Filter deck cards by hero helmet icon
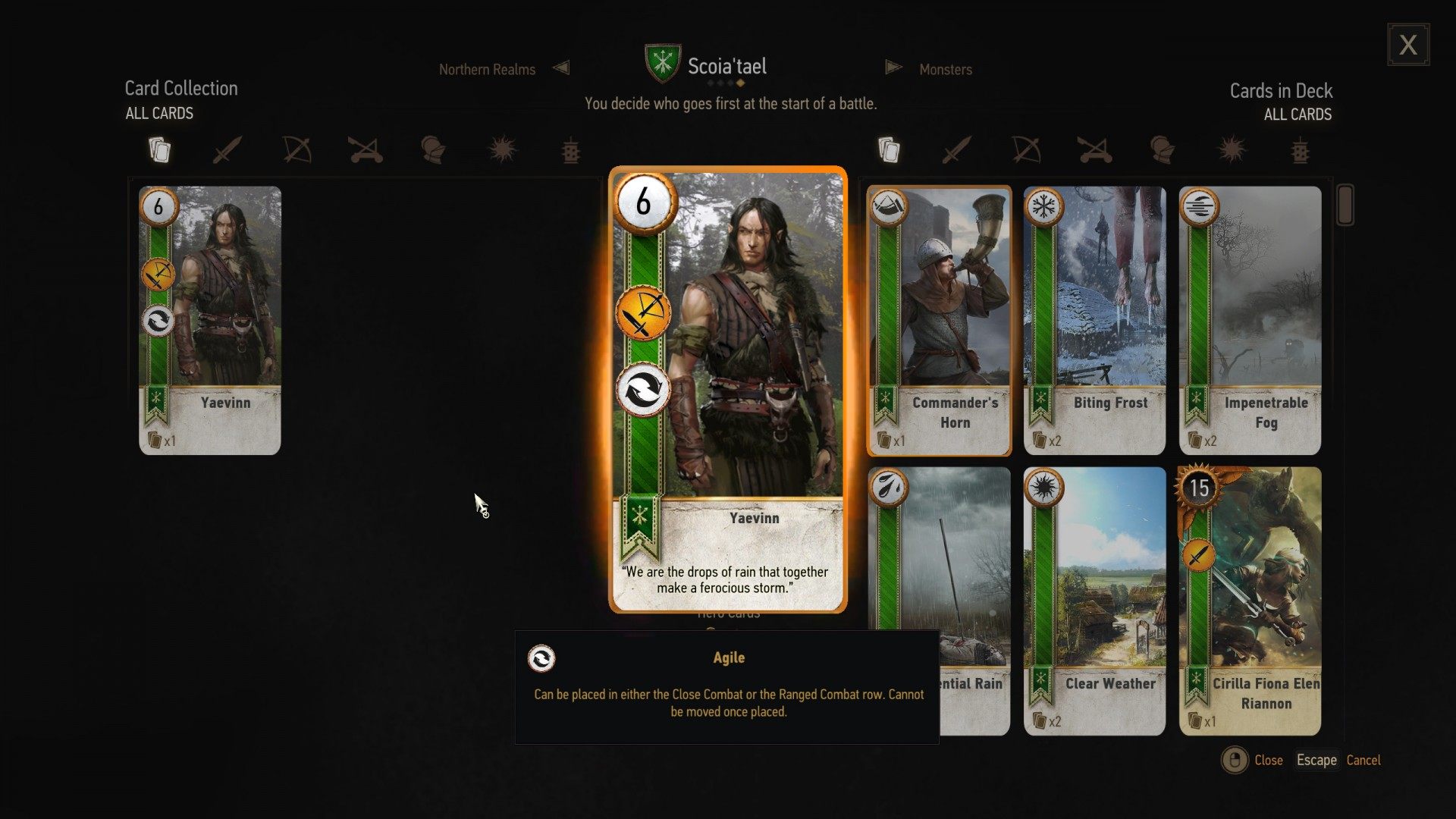 [x=1163, y=150]
